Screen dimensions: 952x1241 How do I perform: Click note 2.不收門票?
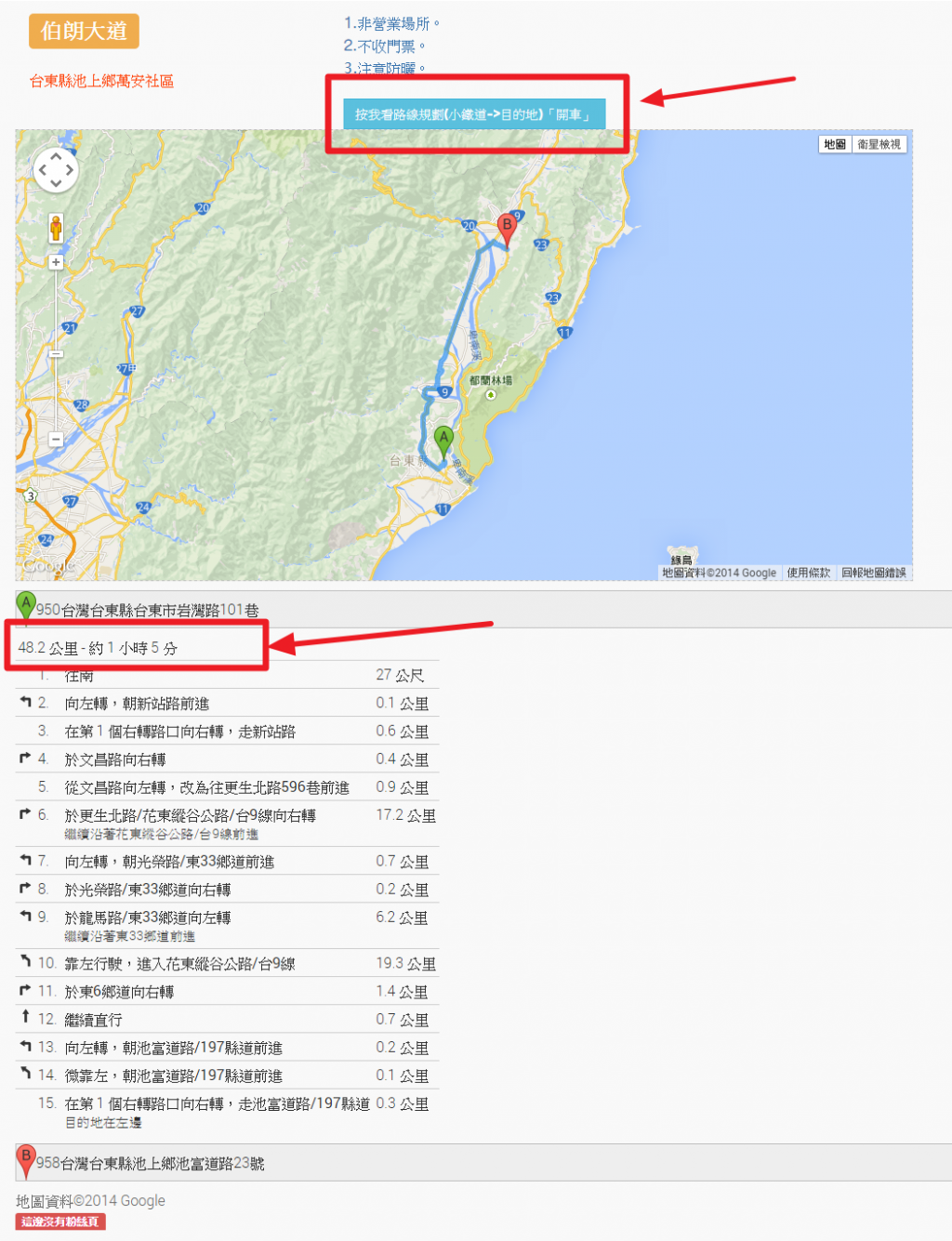384,46
